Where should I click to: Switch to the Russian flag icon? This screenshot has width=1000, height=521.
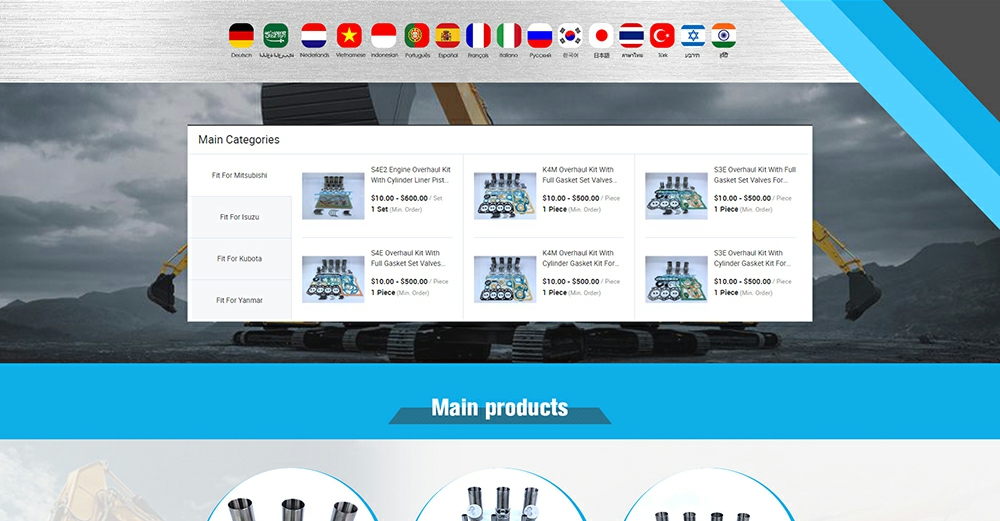540,36
